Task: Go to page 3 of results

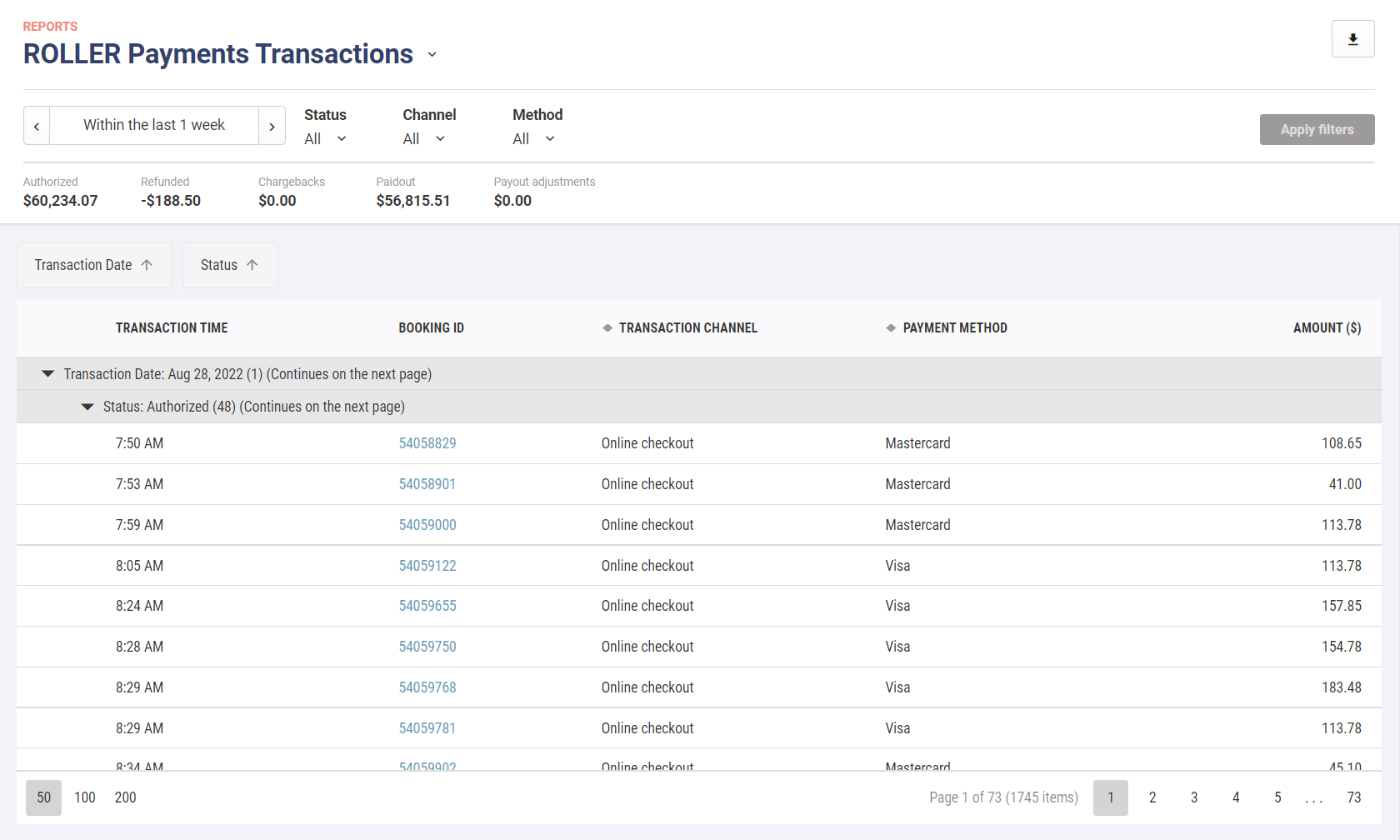Action: pos(1193,797)
